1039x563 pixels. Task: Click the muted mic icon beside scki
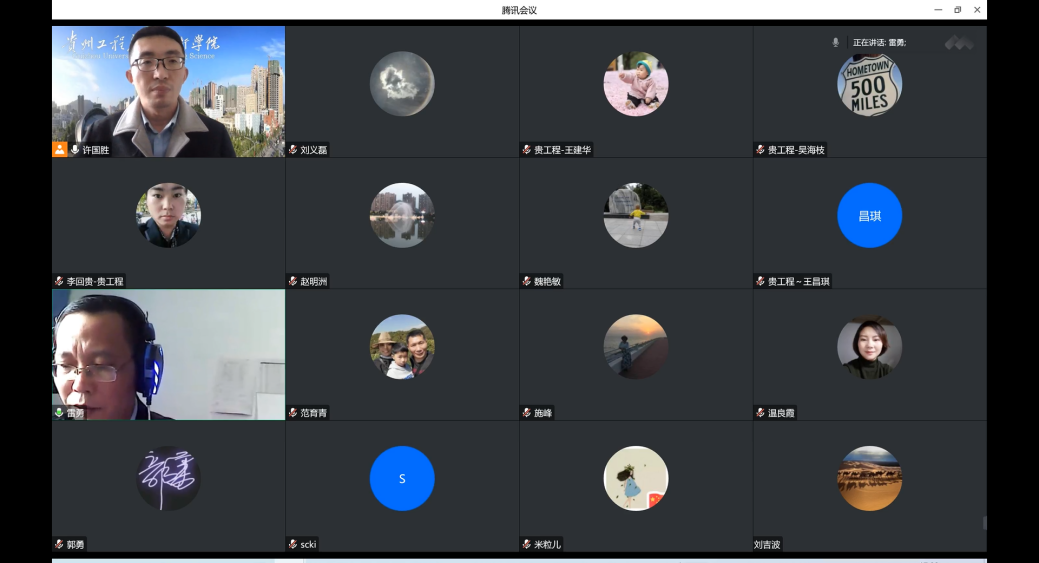click(293, 544)
